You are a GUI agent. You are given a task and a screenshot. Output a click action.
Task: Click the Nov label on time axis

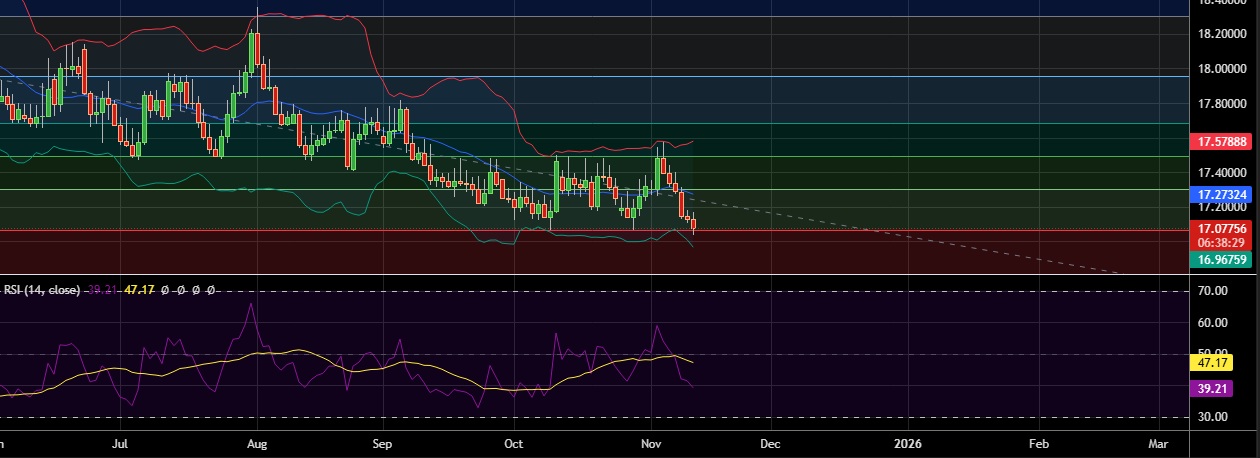pyautogui.click(x=651, y=442)
